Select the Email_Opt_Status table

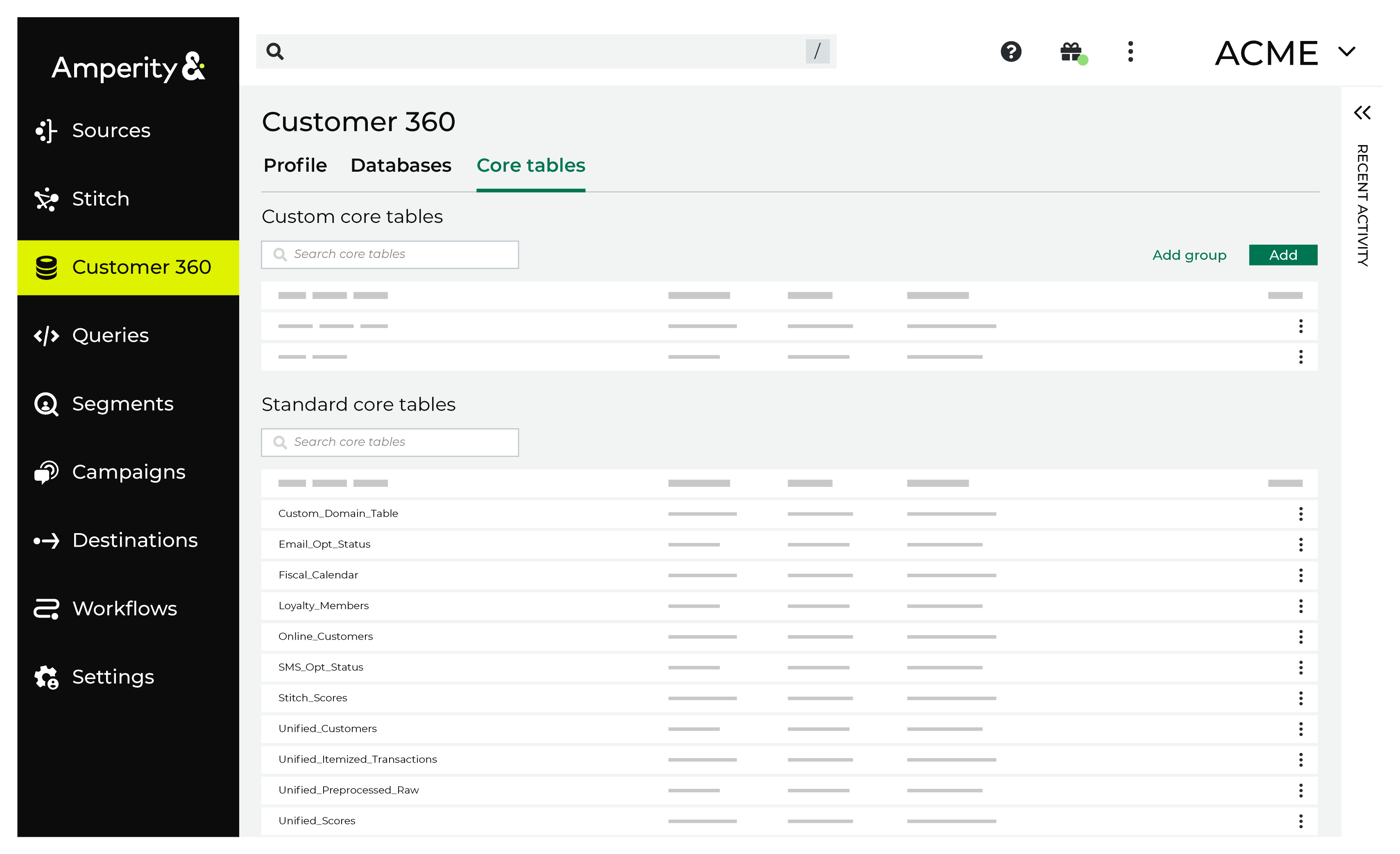[324, 545]
